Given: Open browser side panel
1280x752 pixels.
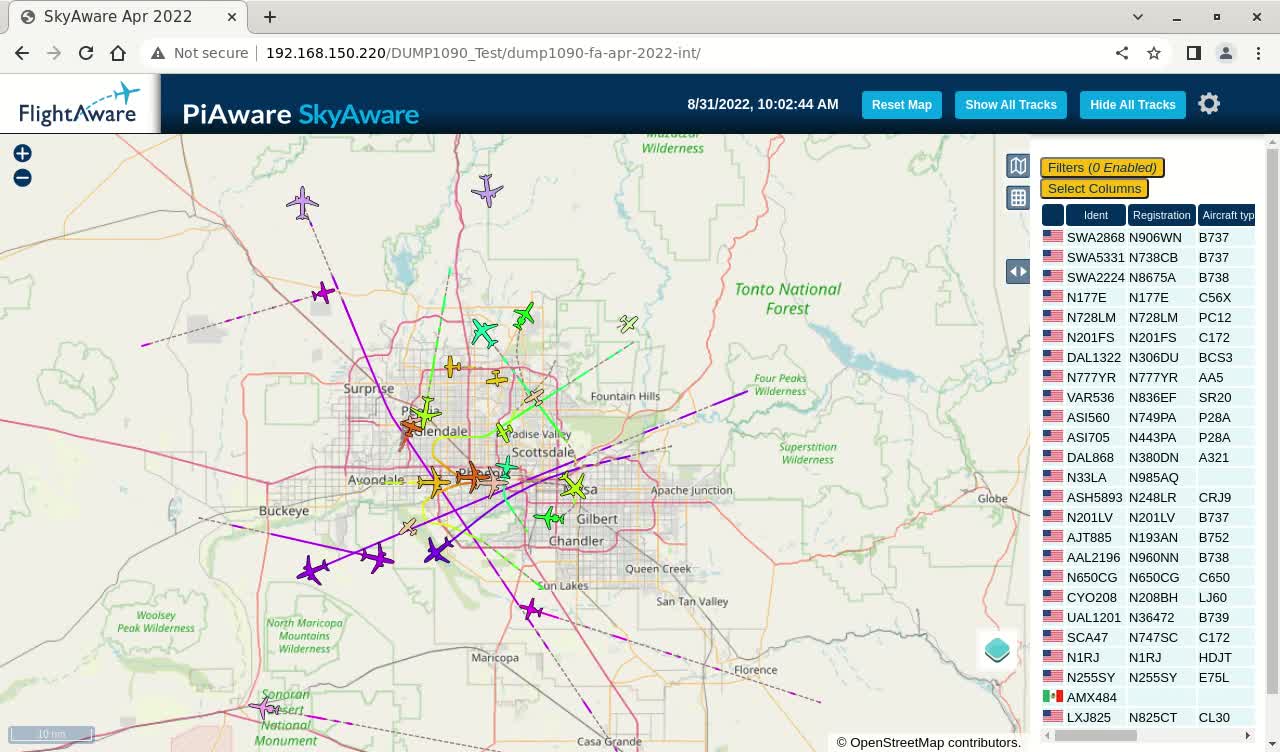Looking at the screenshot, I should 1194,53.
